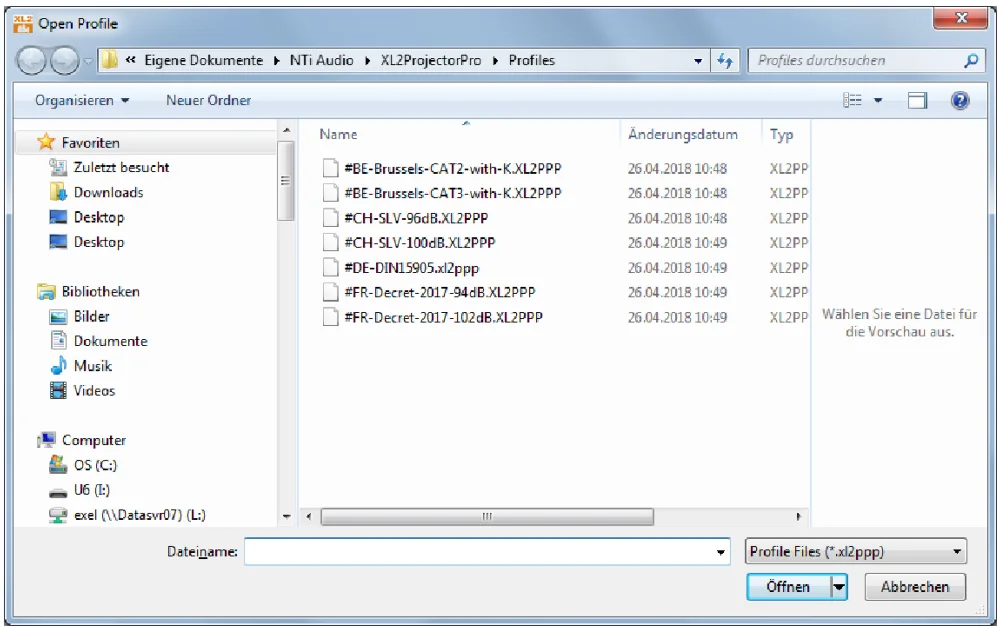Click the back navigation arrow button

pyautogui.click(x=31, y=61)
